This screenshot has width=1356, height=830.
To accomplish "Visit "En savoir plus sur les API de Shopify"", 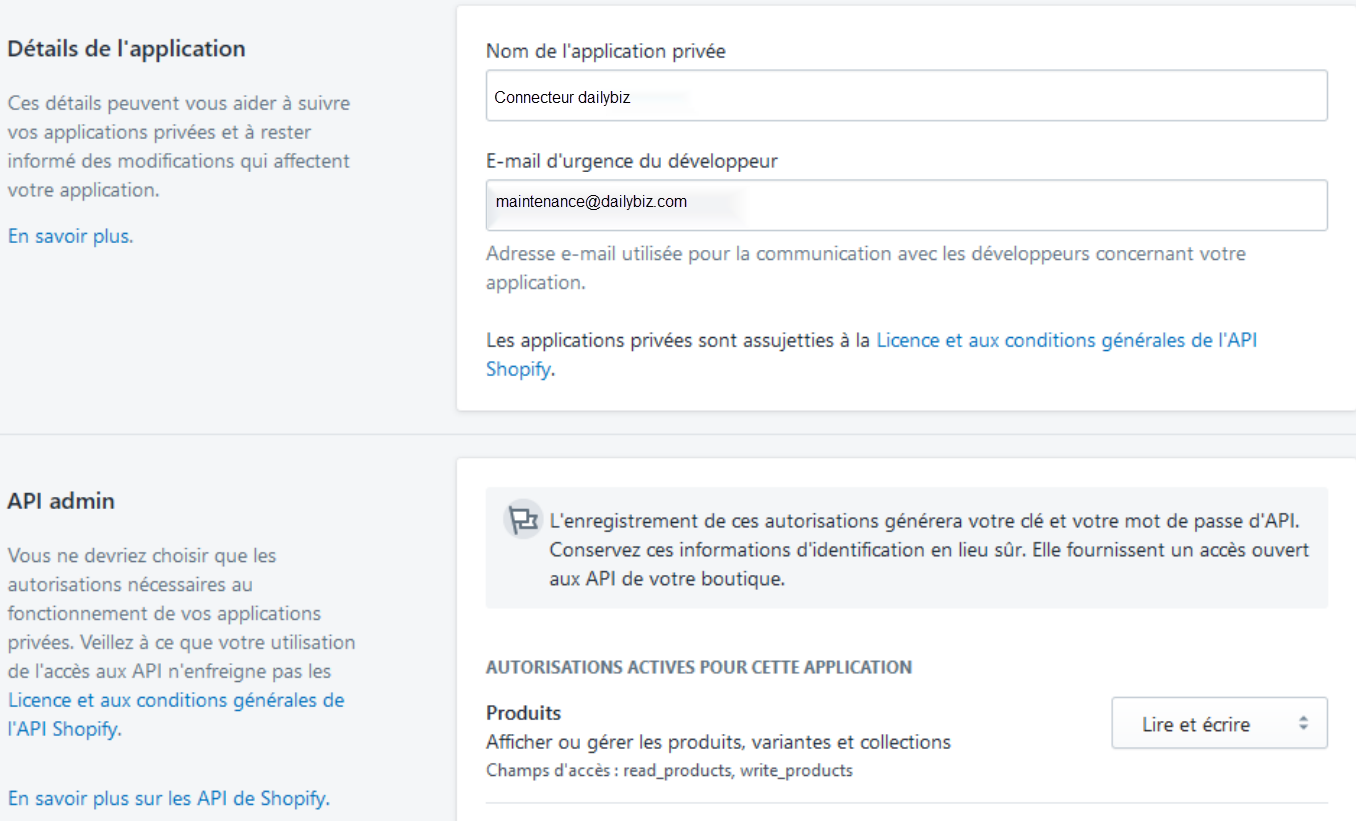I will 168,798.
